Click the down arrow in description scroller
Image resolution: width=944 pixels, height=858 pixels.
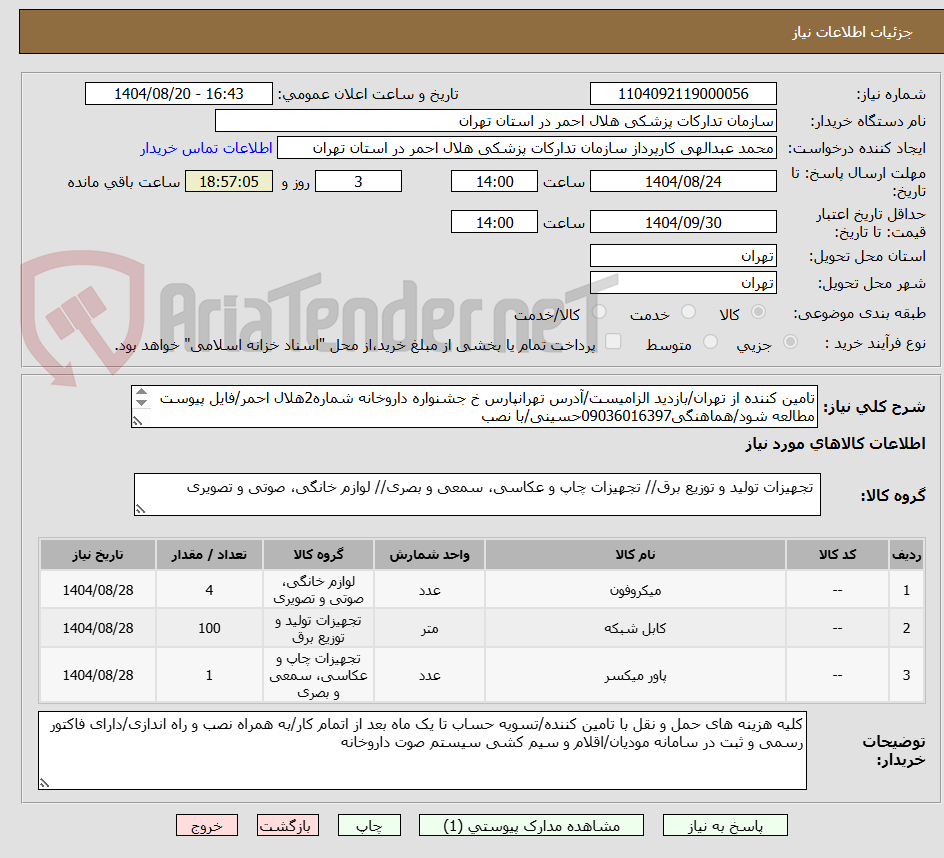(141, 402)
